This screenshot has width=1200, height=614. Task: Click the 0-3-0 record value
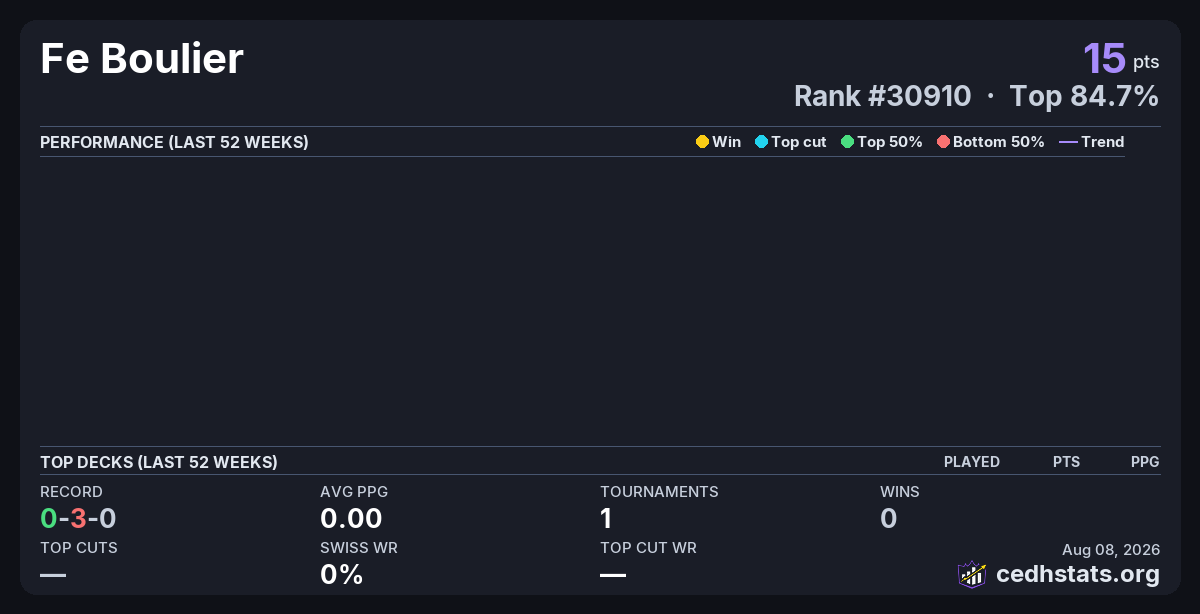pos(78,518)
